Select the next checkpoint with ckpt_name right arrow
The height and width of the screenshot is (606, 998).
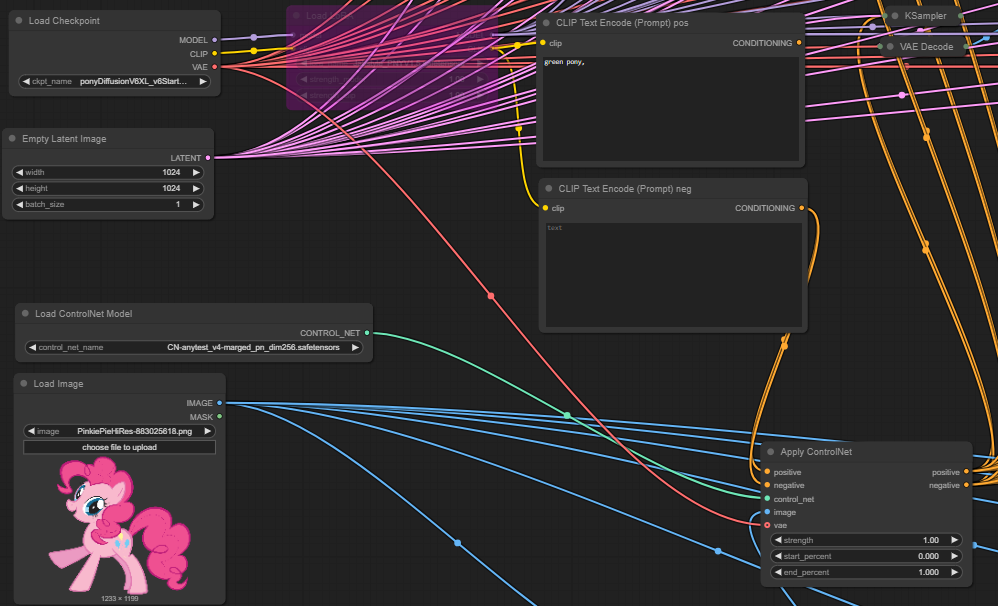pyautogui.click(x=203, y=81)
